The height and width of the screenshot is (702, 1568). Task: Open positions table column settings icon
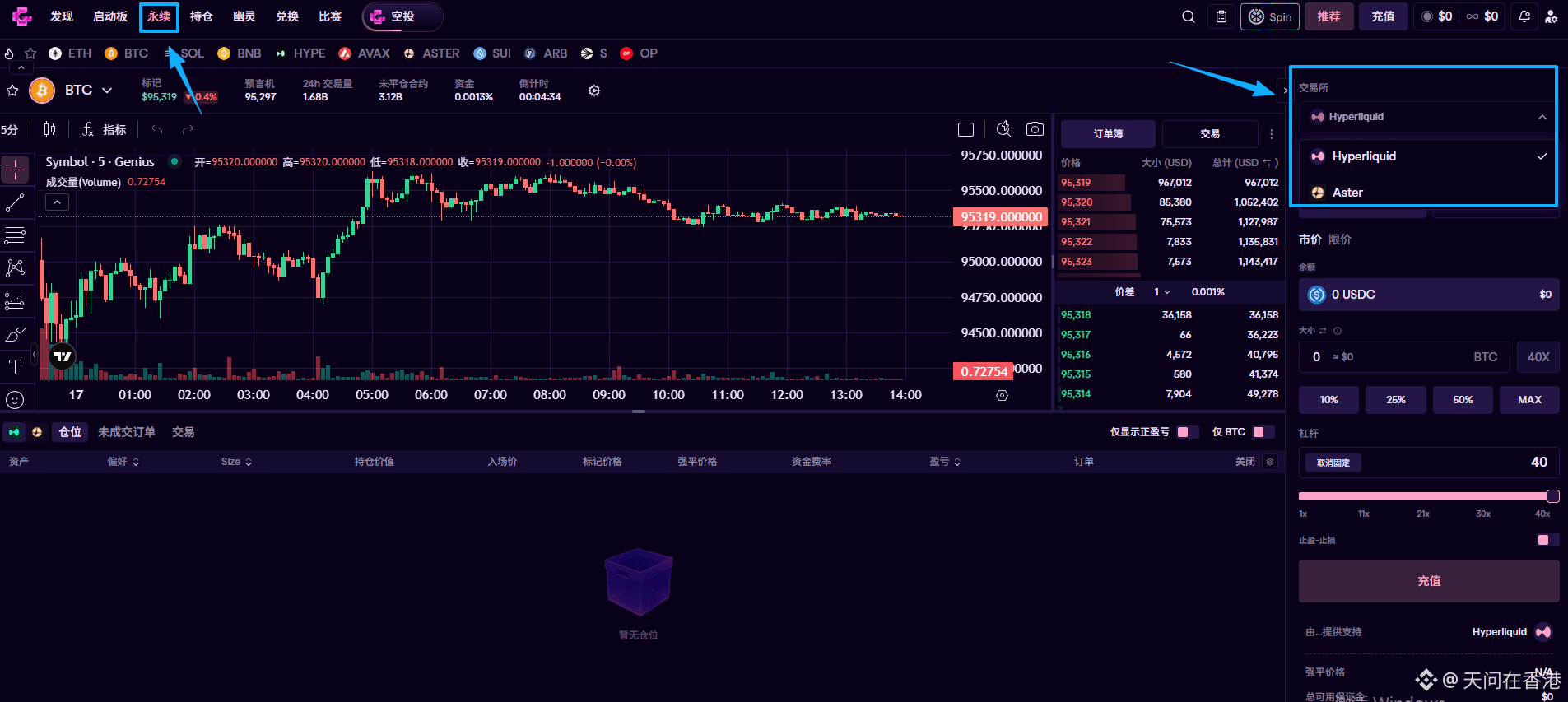click(x=1270, y=462)
